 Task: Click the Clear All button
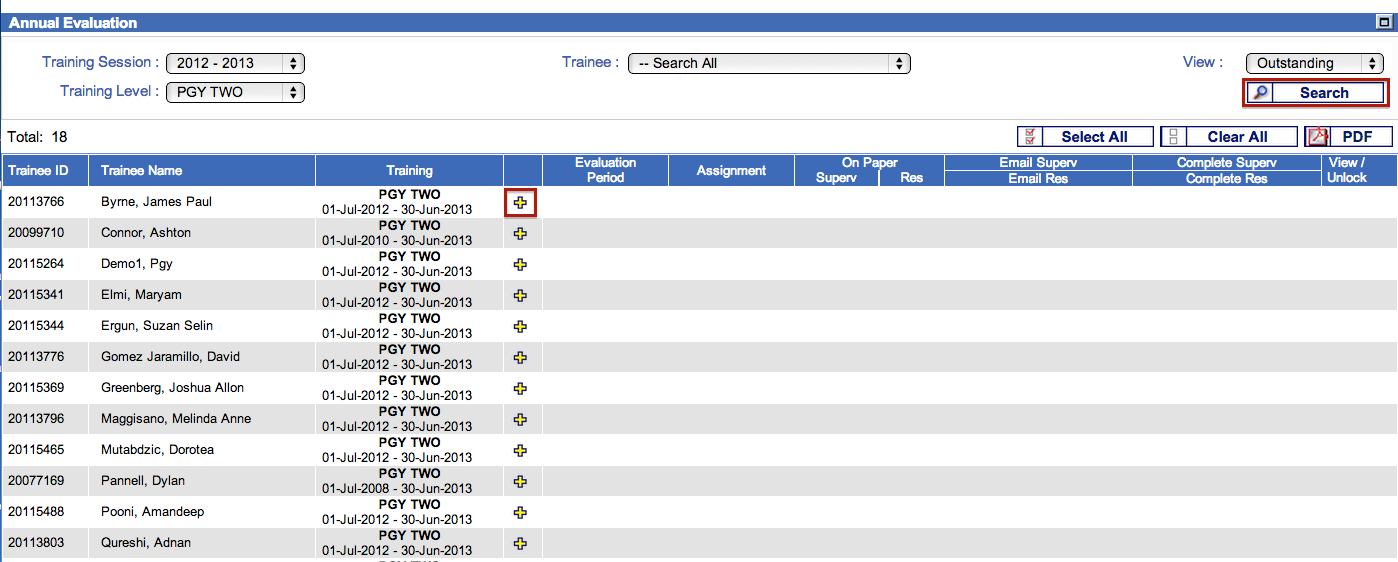[1228, 137]
